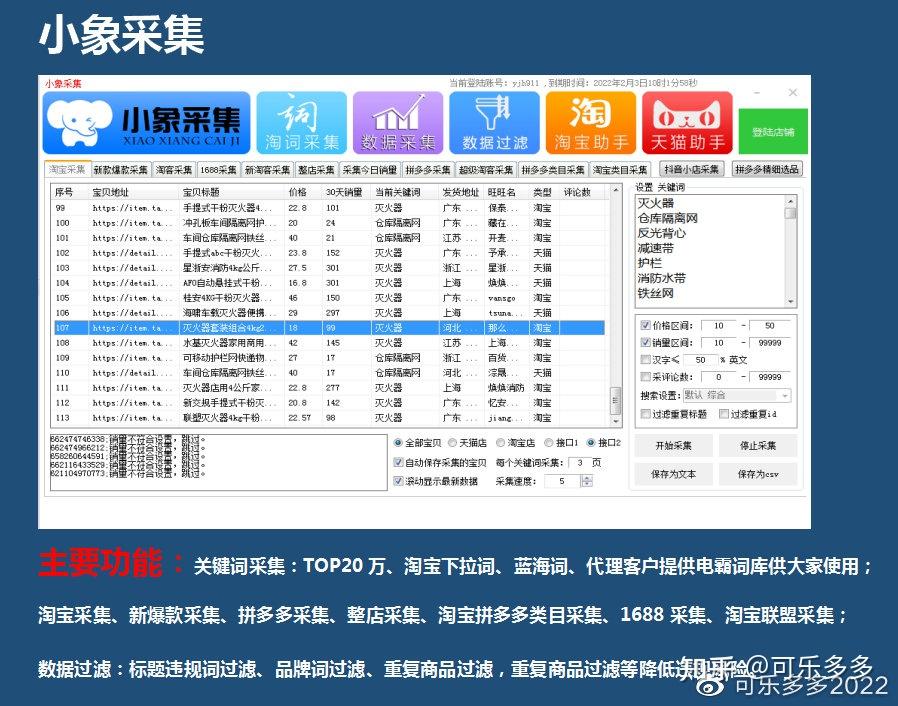Click the keyword list scroll down arrow
Screen dimensions: 898x706
791,301
